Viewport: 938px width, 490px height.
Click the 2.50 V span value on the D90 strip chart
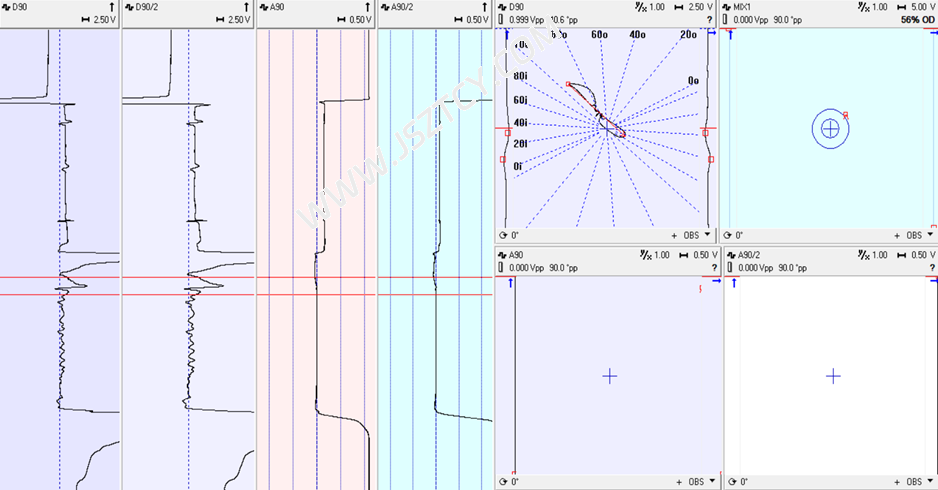(x=104, y=20)
